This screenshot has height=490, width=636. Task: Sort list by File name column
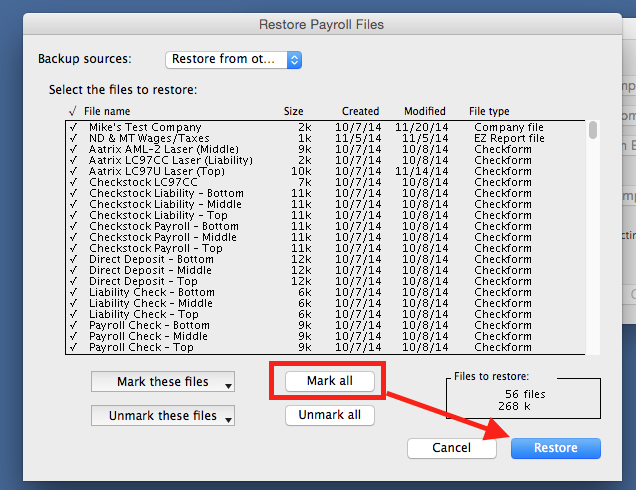(107, 111)
